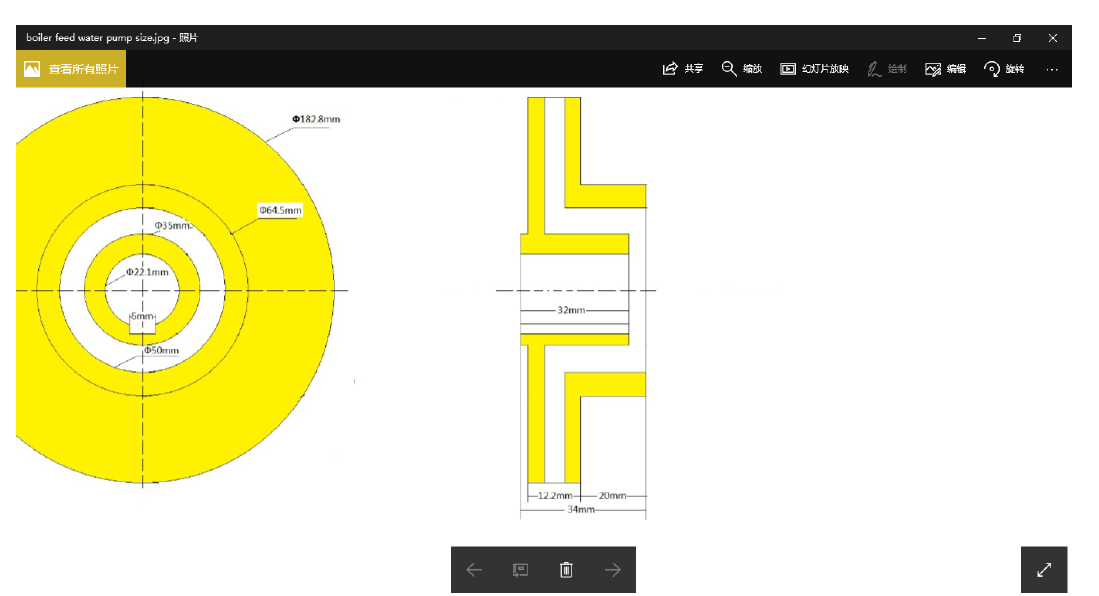Click the 34mm dimension label
1099x596 pixels.
(x=581, y=510)
